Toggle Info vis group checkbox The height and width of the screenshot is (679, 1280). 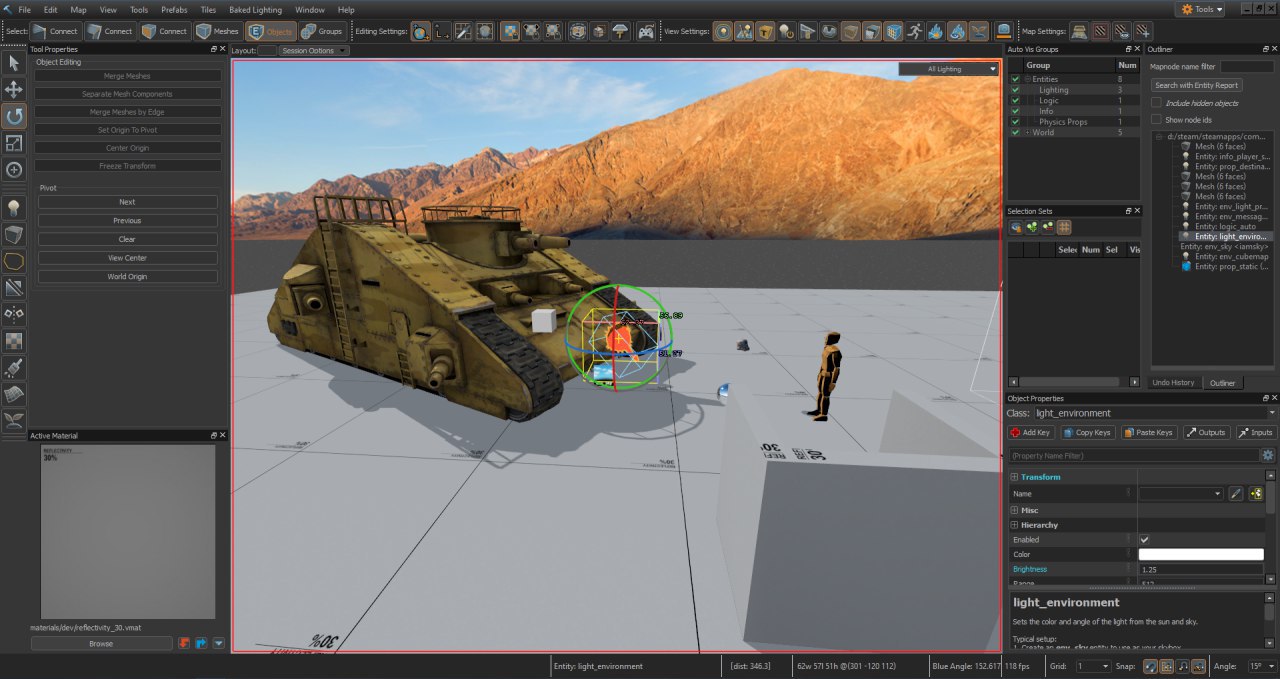(1015, 111)
